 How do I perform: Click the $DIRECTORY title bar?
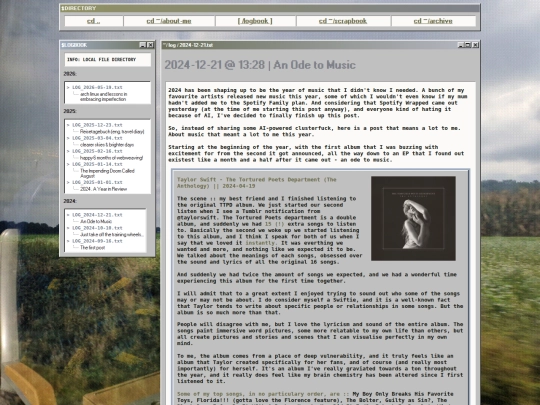270,8
